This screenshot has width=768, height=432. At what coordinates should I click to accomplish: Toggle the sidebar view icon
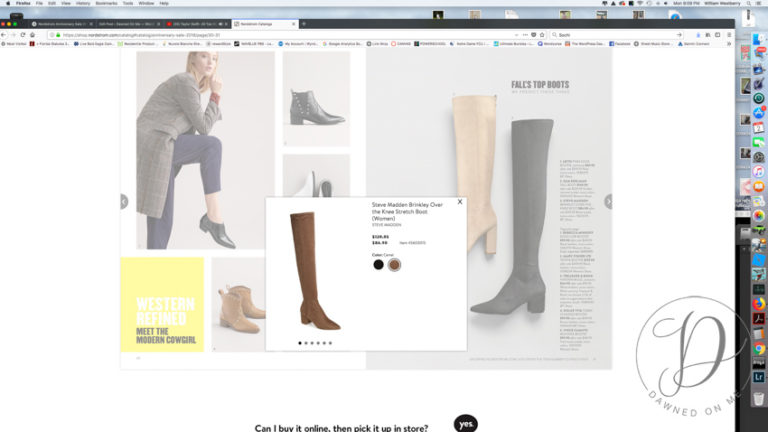(x=718, y=35)
